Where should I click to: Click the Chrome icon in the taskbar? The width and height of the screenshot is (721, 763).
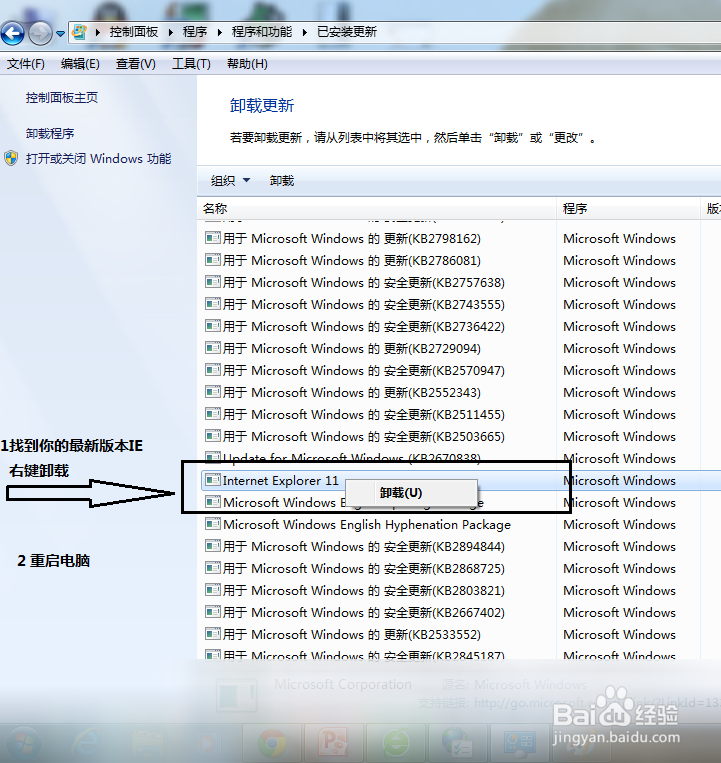pyautogui.click(x=272, y=743)
